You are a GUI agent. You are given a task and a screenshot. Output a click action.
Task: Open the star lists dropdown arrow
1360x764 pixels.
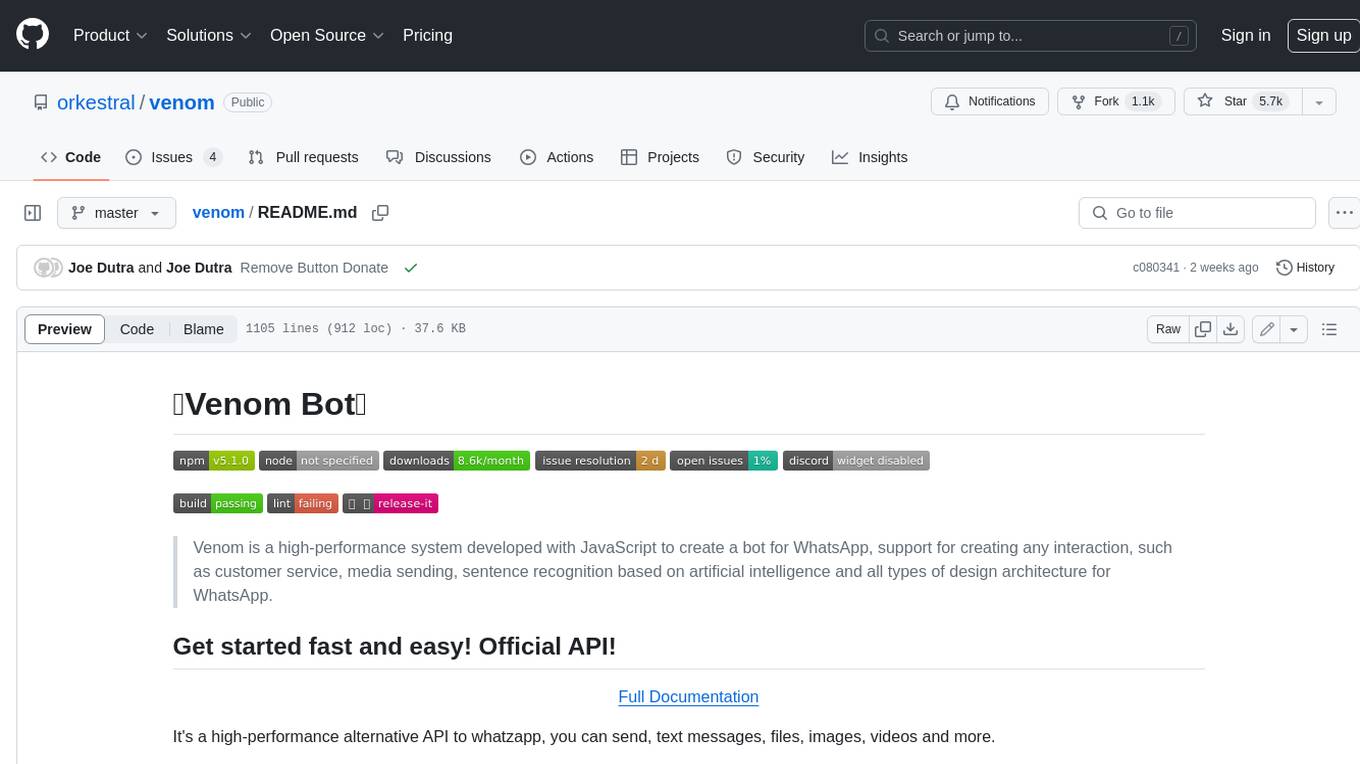1319,102
